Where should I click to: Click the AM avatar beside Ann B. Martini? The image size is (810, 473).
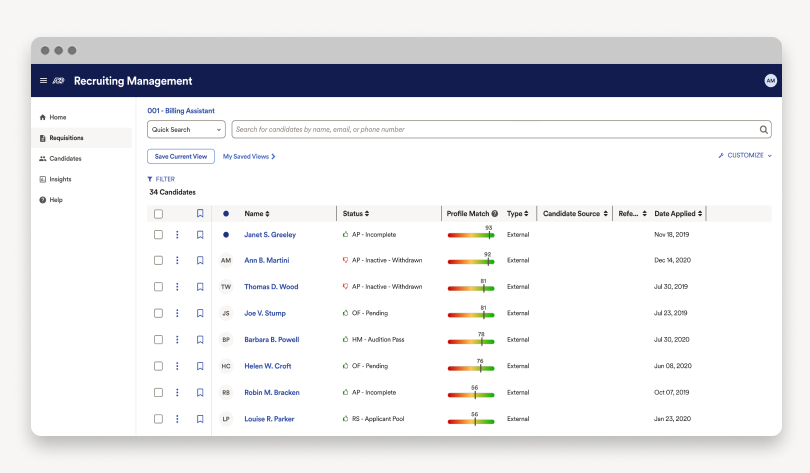pyautogui.click(x=226, y=260)
